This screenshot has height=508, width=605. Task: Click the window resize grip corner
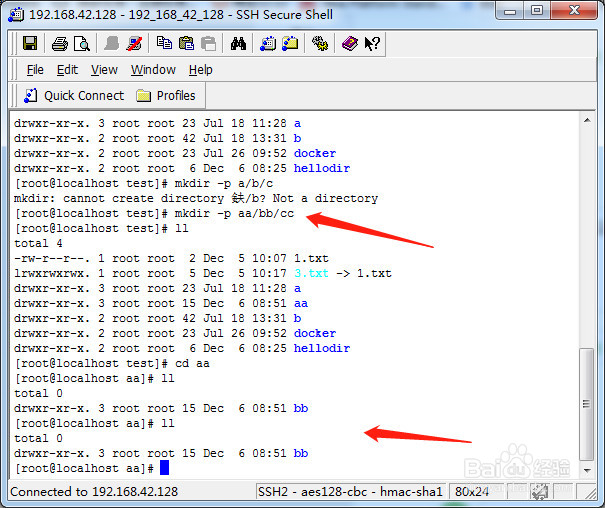tap(590, 493)
